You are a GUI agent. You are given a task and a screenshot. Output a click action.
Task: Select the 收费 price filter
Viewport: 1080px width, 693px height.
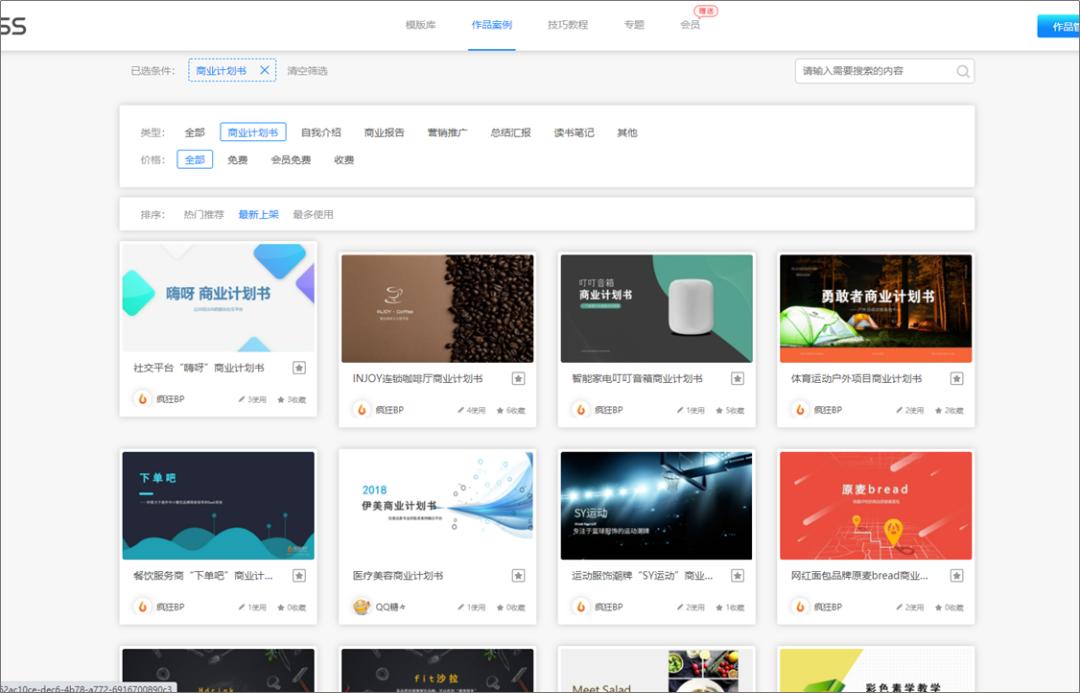click(x=344, y=159)
